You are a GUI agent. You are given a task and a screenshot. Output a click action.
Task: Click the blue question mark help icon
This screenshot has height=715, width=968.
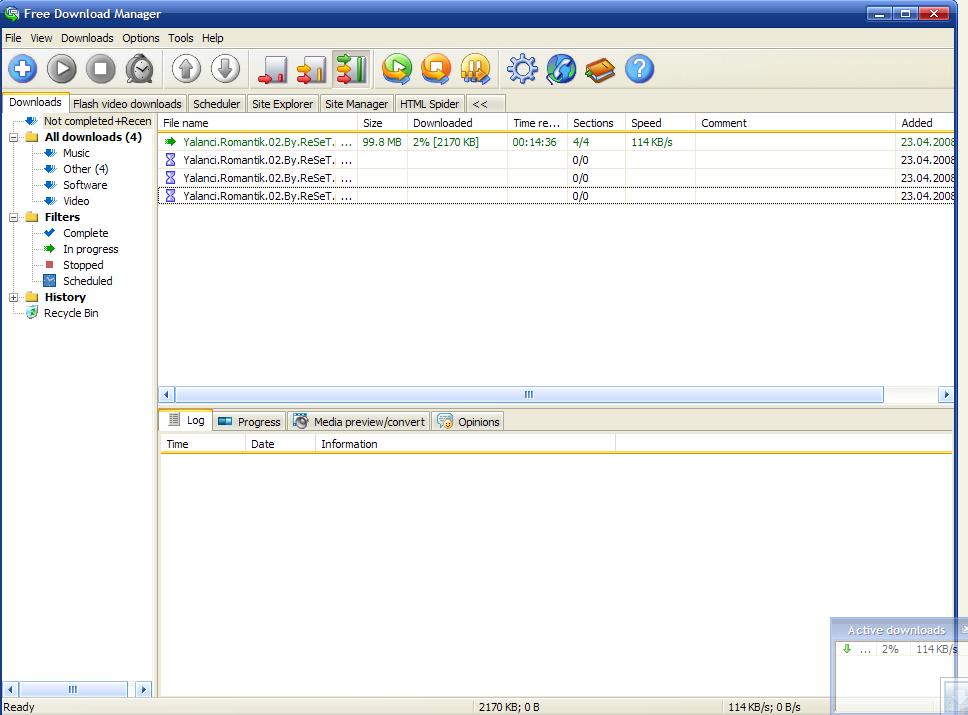tap(639, 69)
